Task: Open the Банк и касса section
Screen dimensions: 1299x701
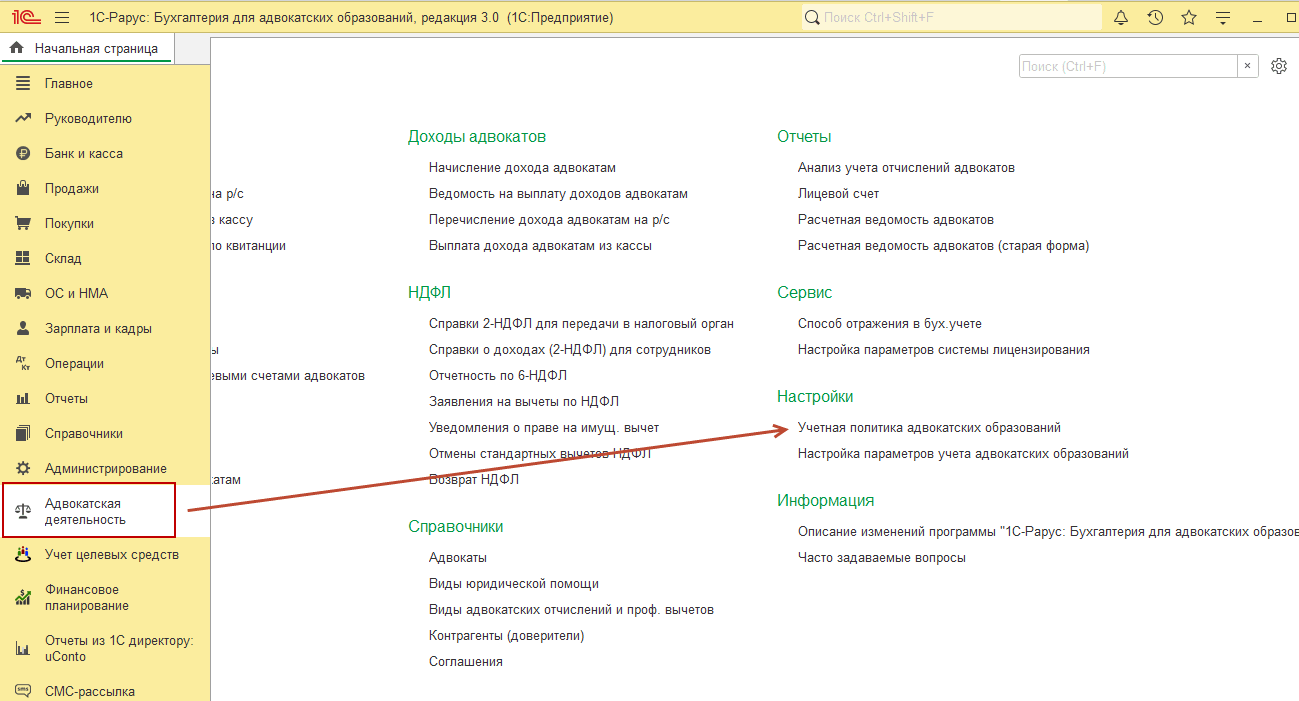Action: pos(84,153)
